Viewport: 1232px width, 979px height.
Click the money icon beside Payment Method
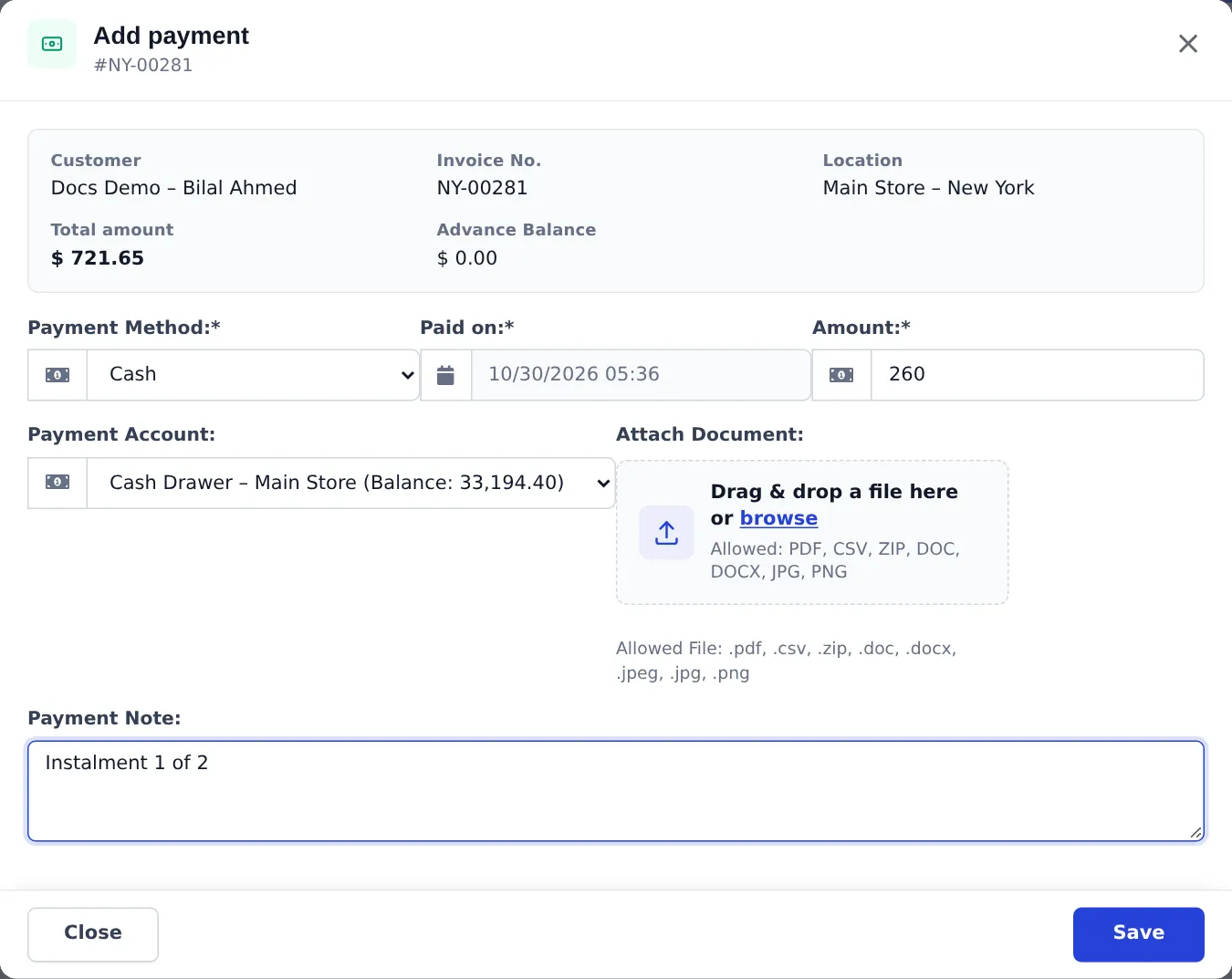[57, 375]
